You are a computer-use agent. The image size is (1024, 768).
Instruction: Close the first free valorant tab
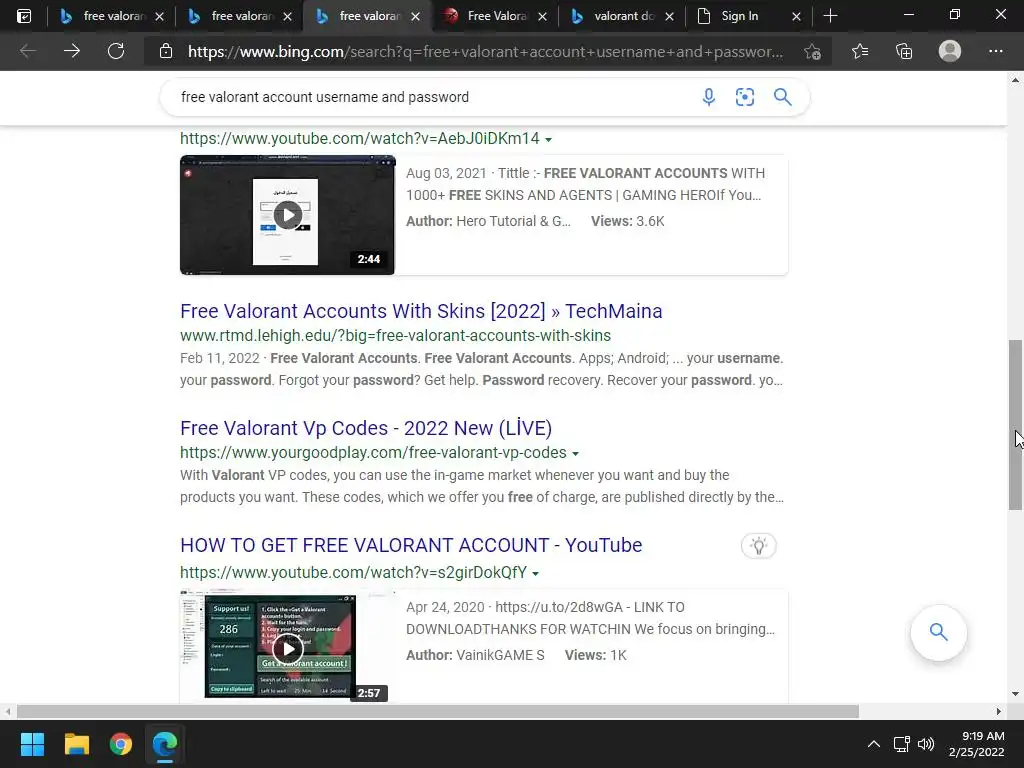click(159, 17)
